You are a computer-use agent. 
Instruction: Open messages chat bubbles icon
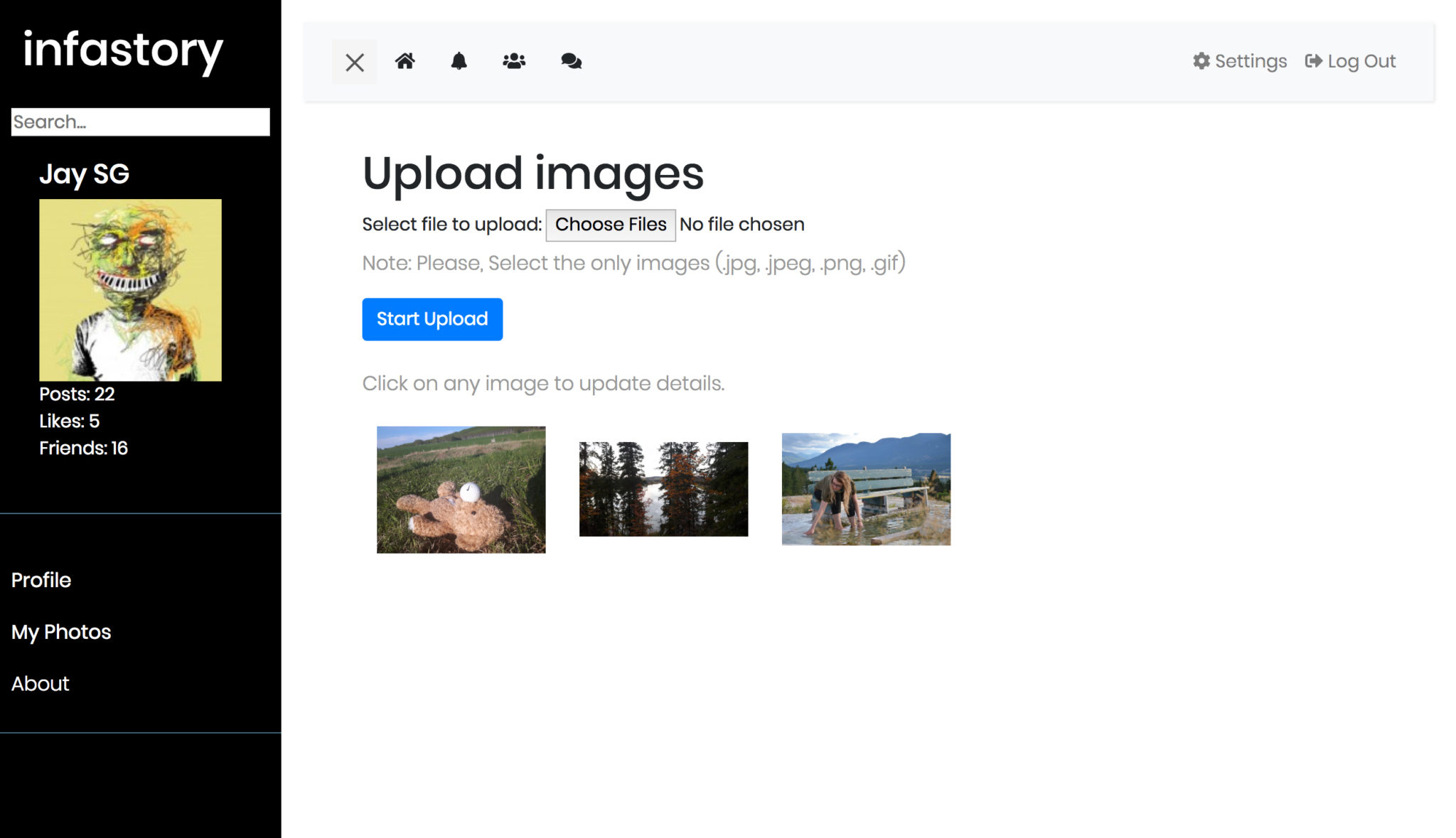pos(571,61)
